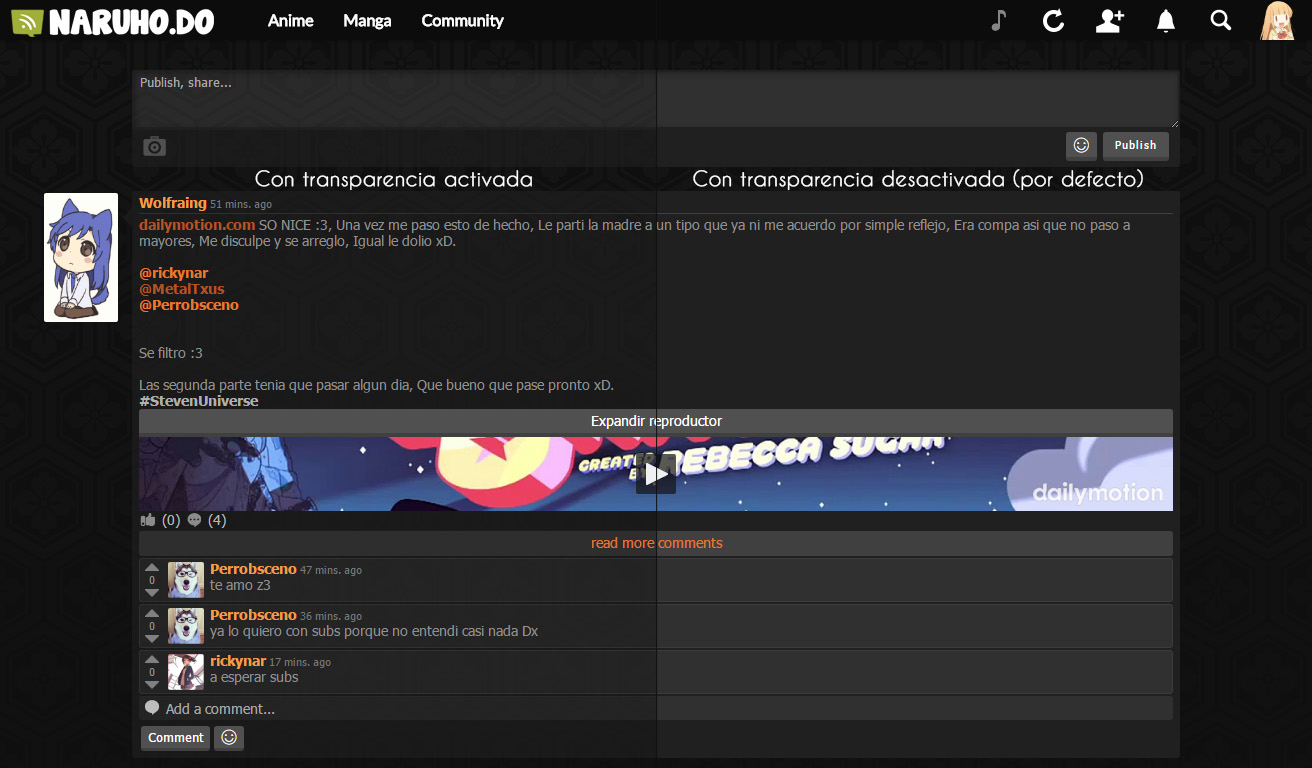Open Perrobsceno's name on "te amo z3"
Viewport: 1312px width, 768px height.
pyautogui.click(x=253, y=569)
